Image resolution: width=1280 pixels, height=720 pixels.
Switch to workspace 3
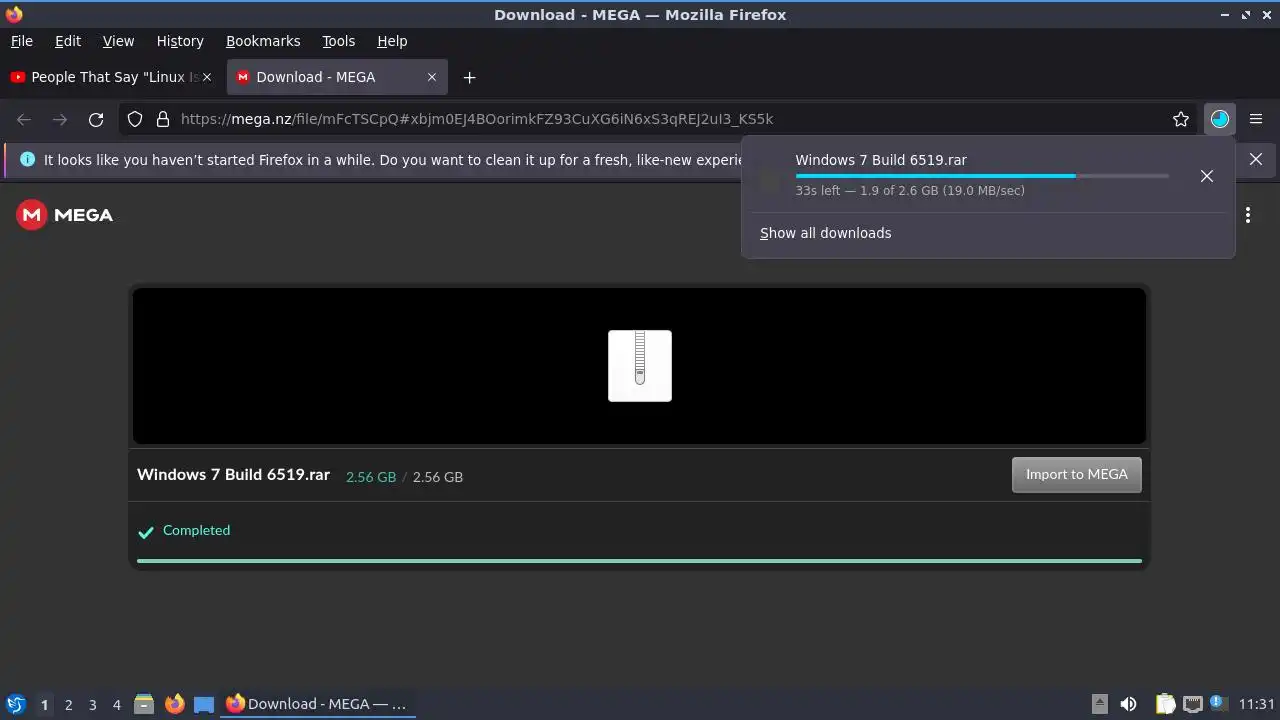92,704
